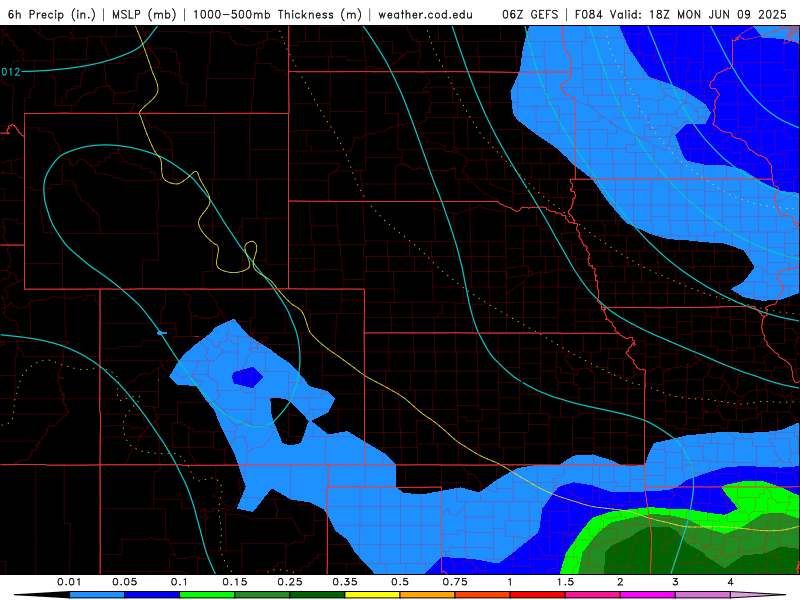Click the '06Z GEFS' model label
The image size is (800, 600).
click(530, 14)
